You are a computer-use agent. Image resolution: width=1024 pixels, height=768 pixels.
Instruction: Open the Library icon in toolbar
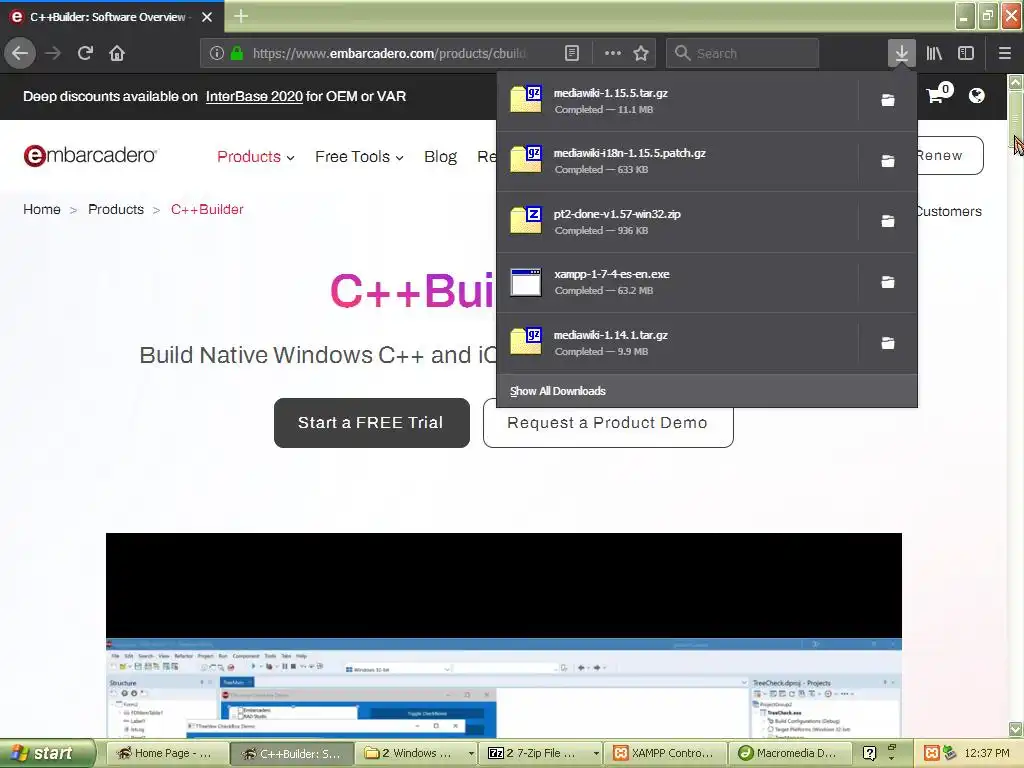[934, 53]
